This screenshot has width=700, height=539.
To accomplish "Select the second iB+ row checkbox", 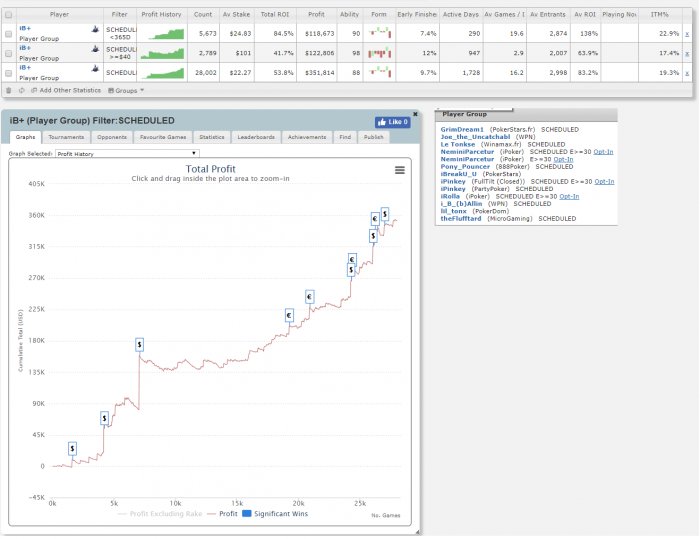I will click(9, 52).
